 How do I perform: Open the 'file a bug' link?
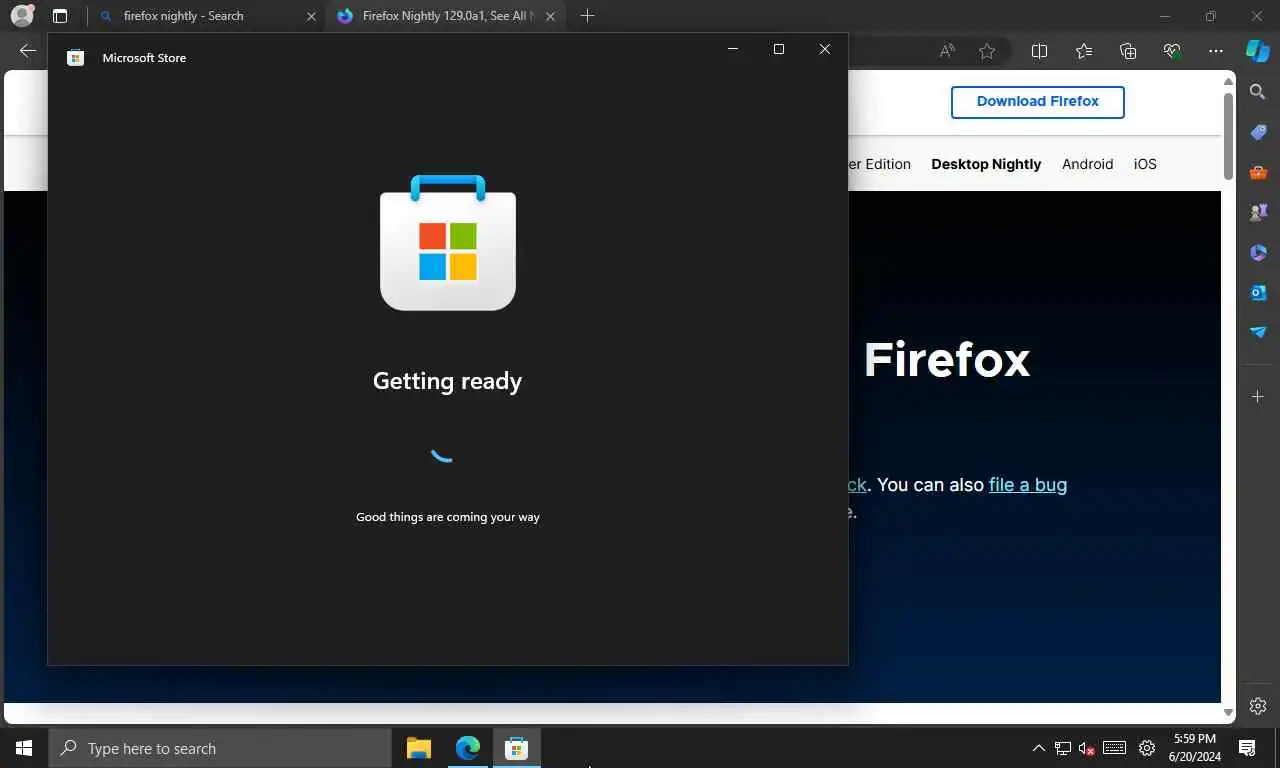1028,485
